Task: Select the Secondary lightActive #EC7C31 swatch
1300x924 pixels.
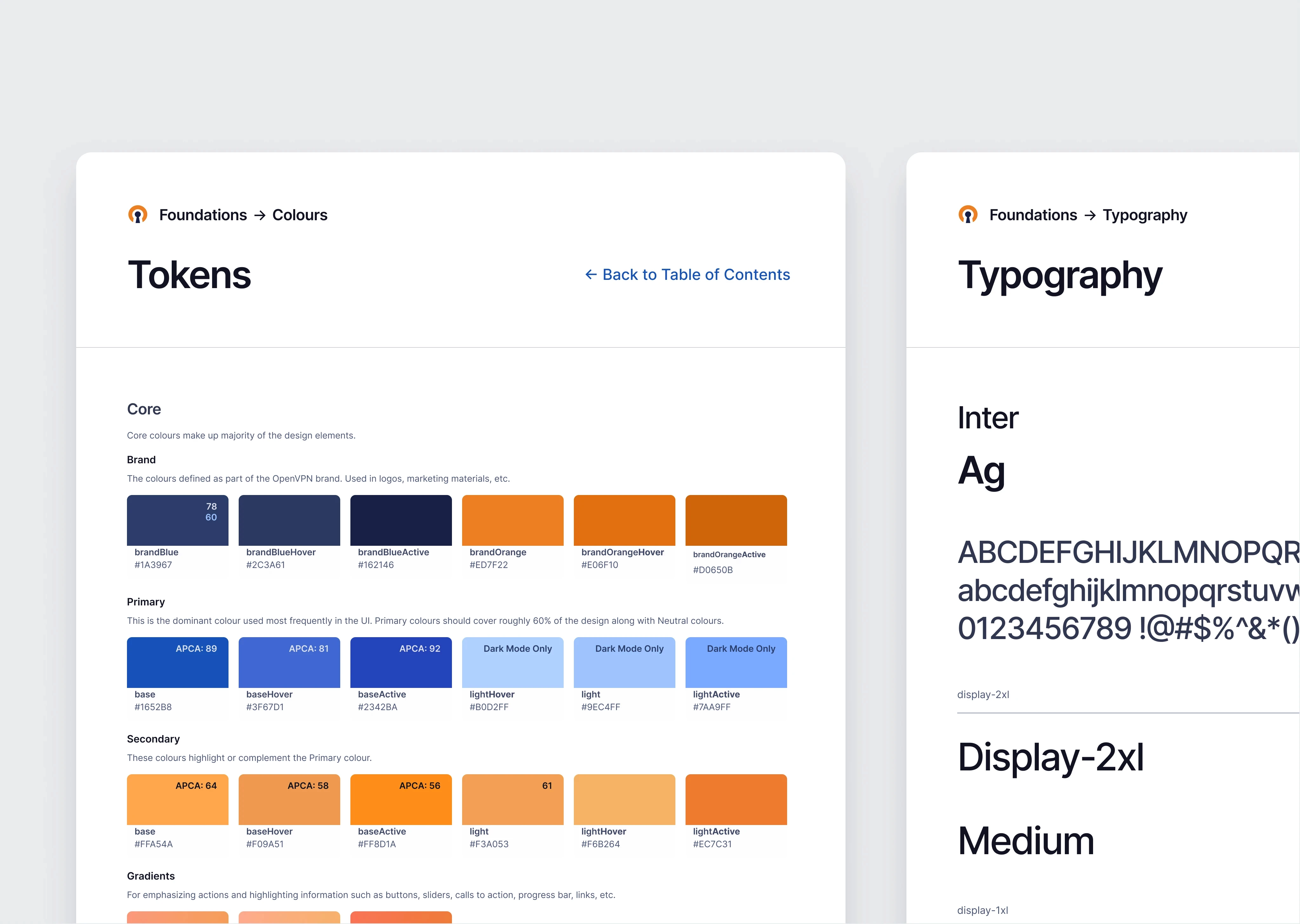Action: pyautogui.click(x=736, y=800)
